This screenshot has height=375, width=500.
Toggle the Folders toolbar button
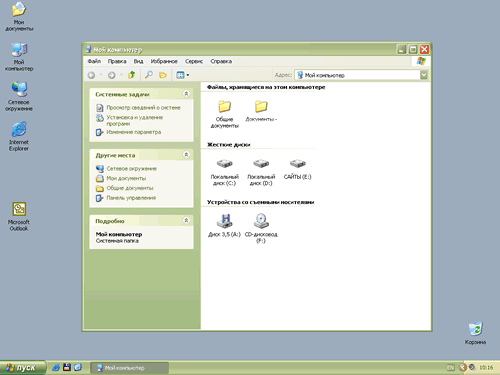tap(163, 75)
